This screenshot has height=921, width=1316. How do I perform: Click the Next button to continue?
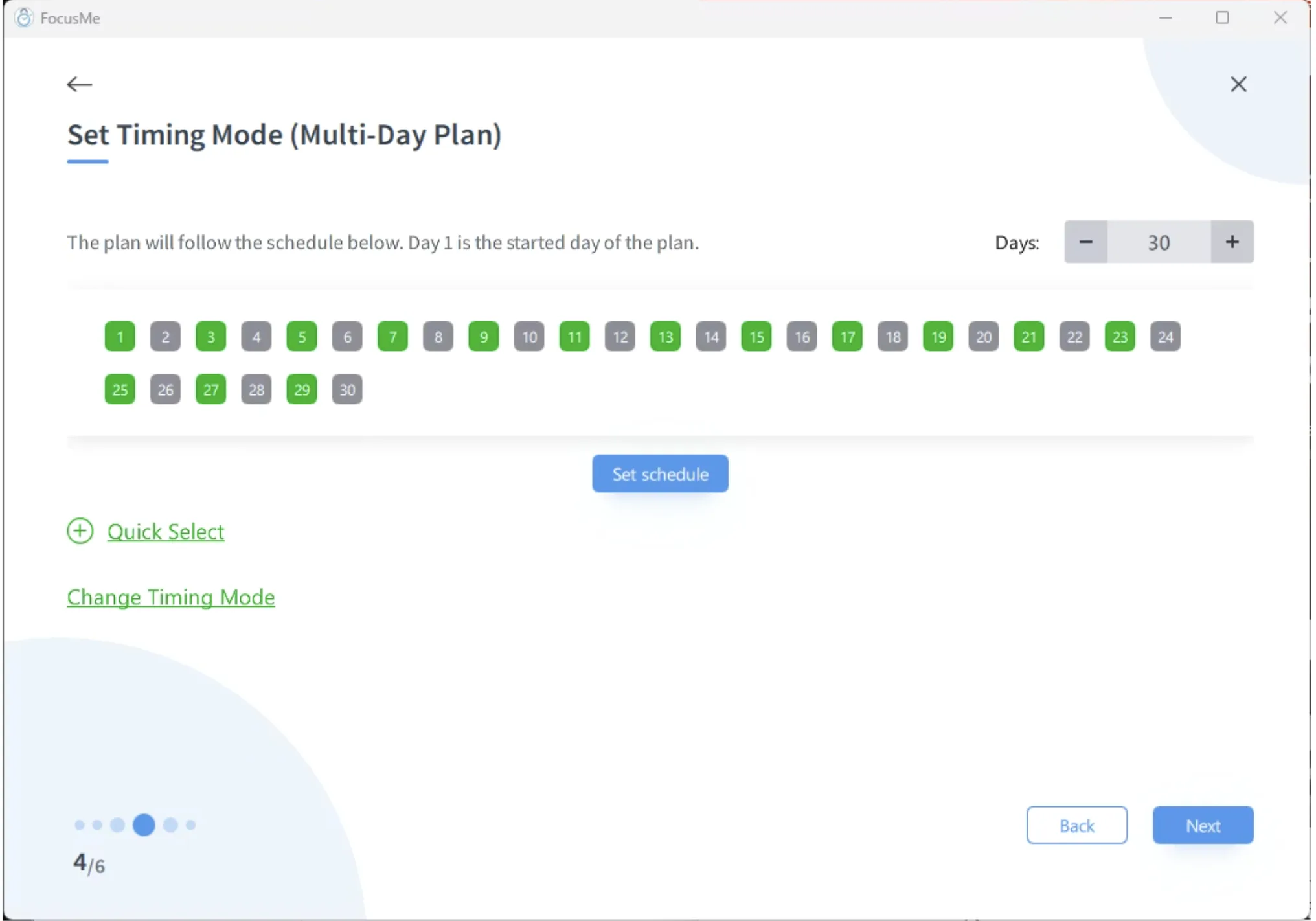click(x=1203, y=824)
